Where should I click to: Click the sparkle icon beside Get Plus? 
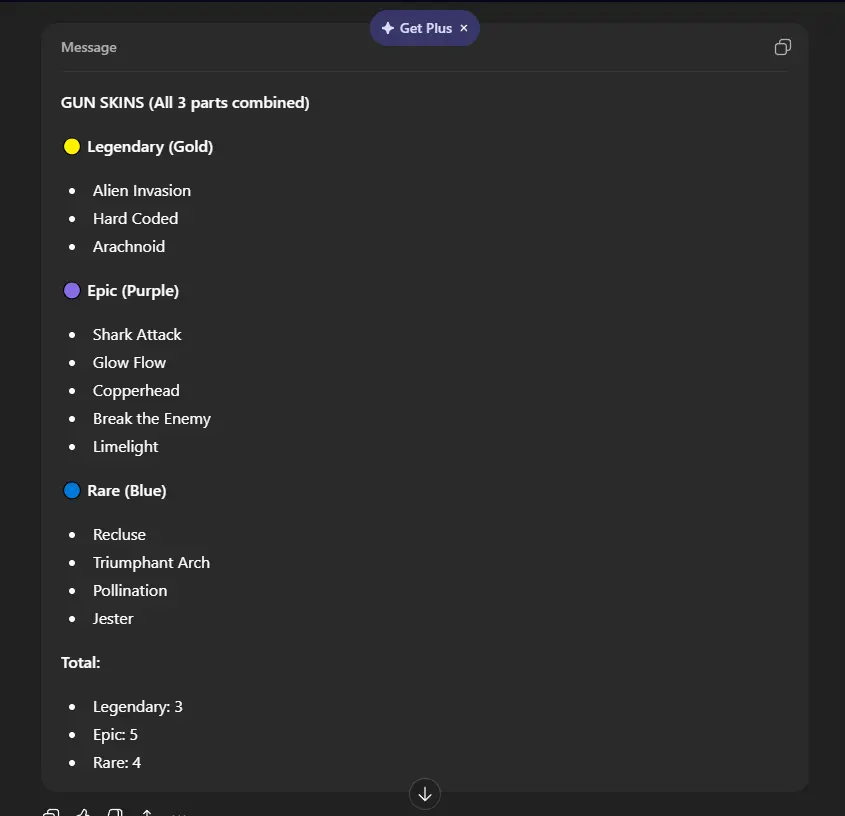388,28
